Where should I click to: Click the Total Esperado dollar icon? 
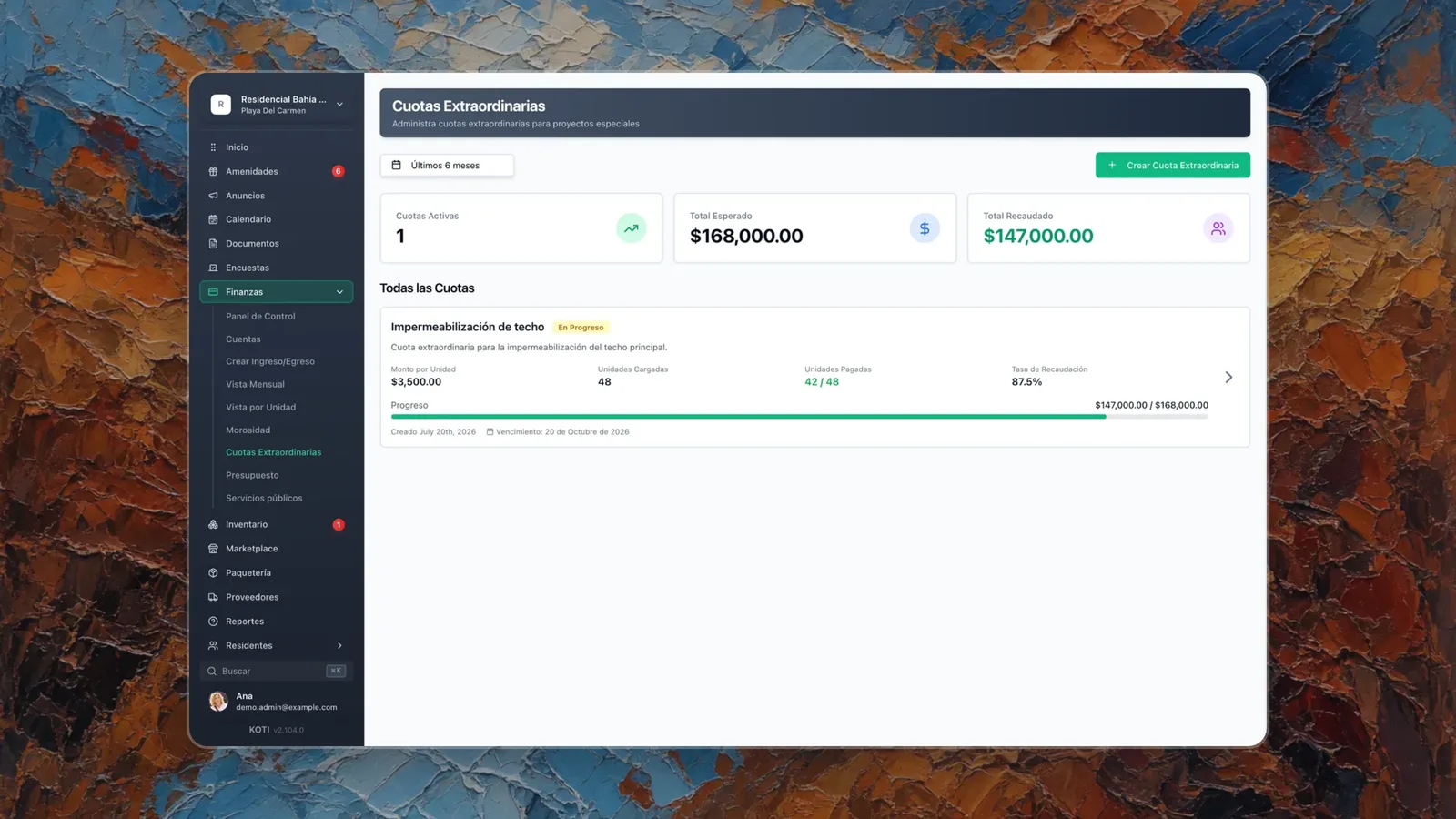(x=925, y=228)
